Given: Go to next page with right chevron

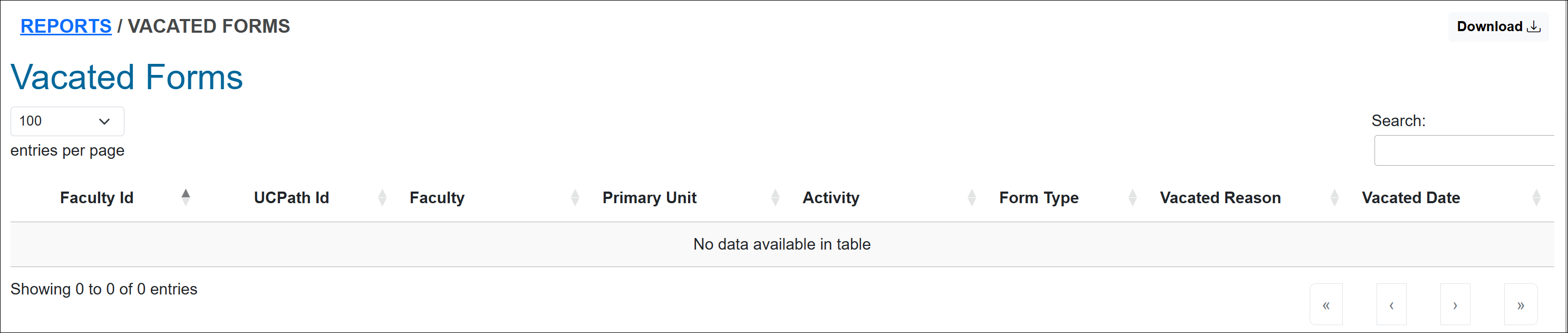Looking at the screenshot, I should tap(1455, 305).
